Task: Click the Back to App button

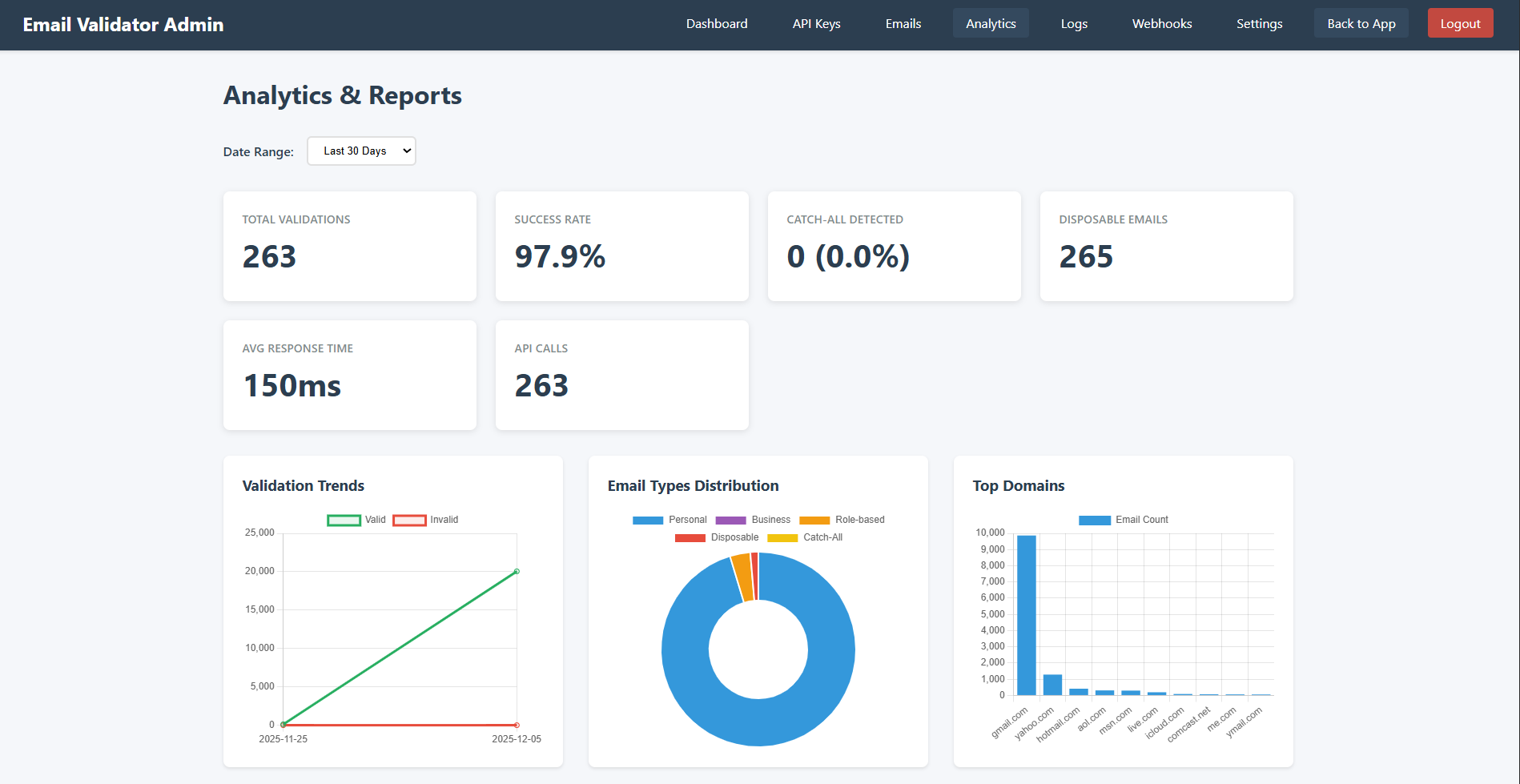Action: [x=1361, y=24]
